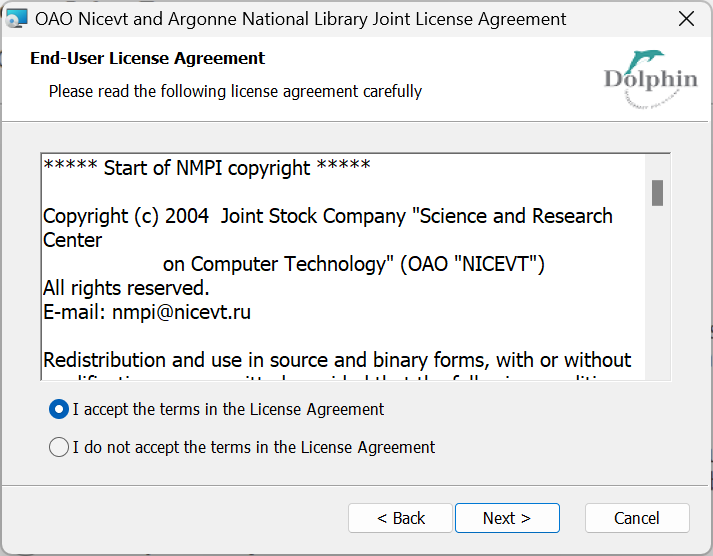Click the 'Redistribution and use in source' line
This screenshot has height=556, width=713.
click(337, 360)
